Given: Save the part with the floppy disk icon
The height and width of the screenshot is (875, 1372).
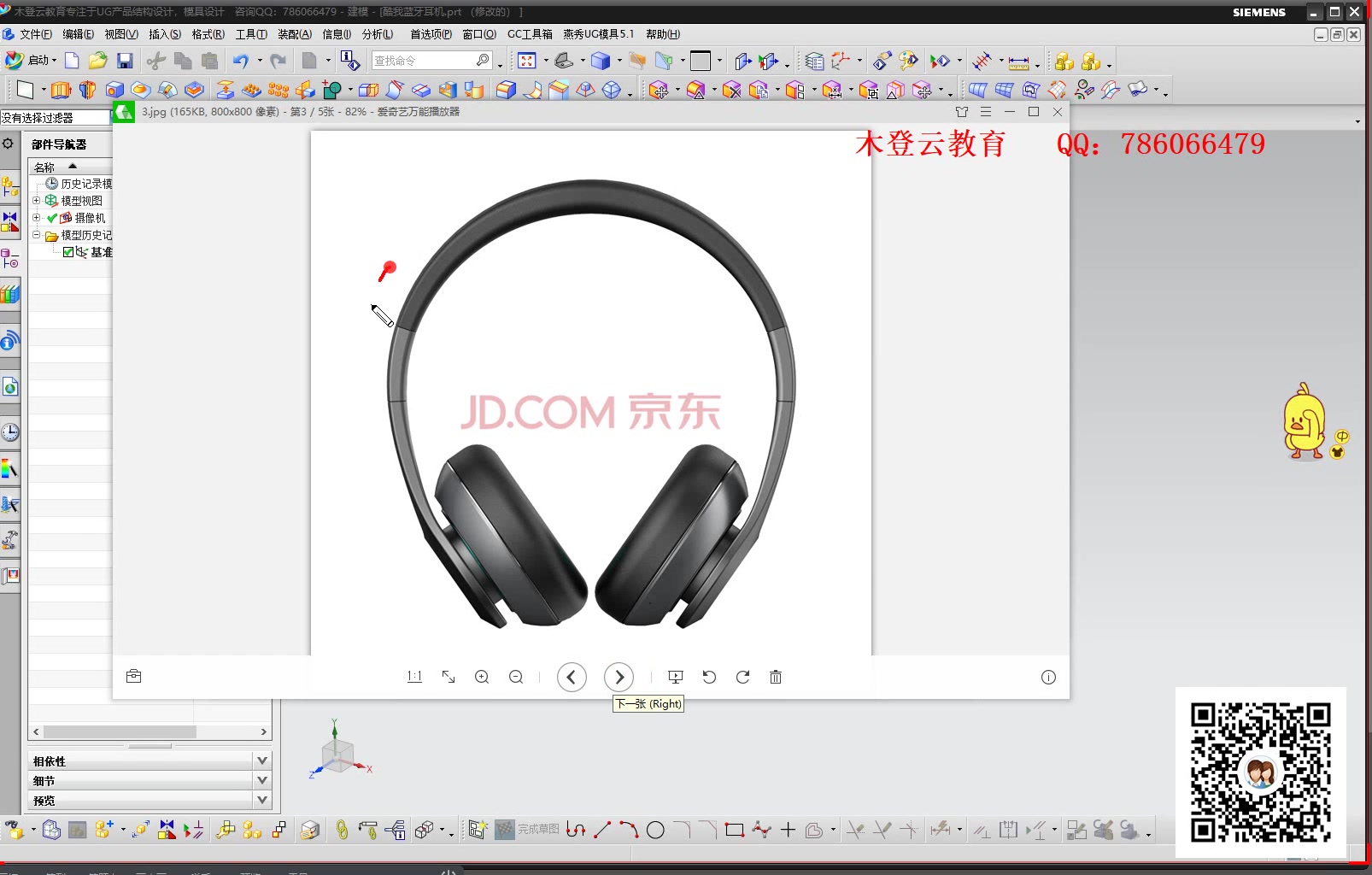Looking at the screenshot, I should [x=125, y=61].
